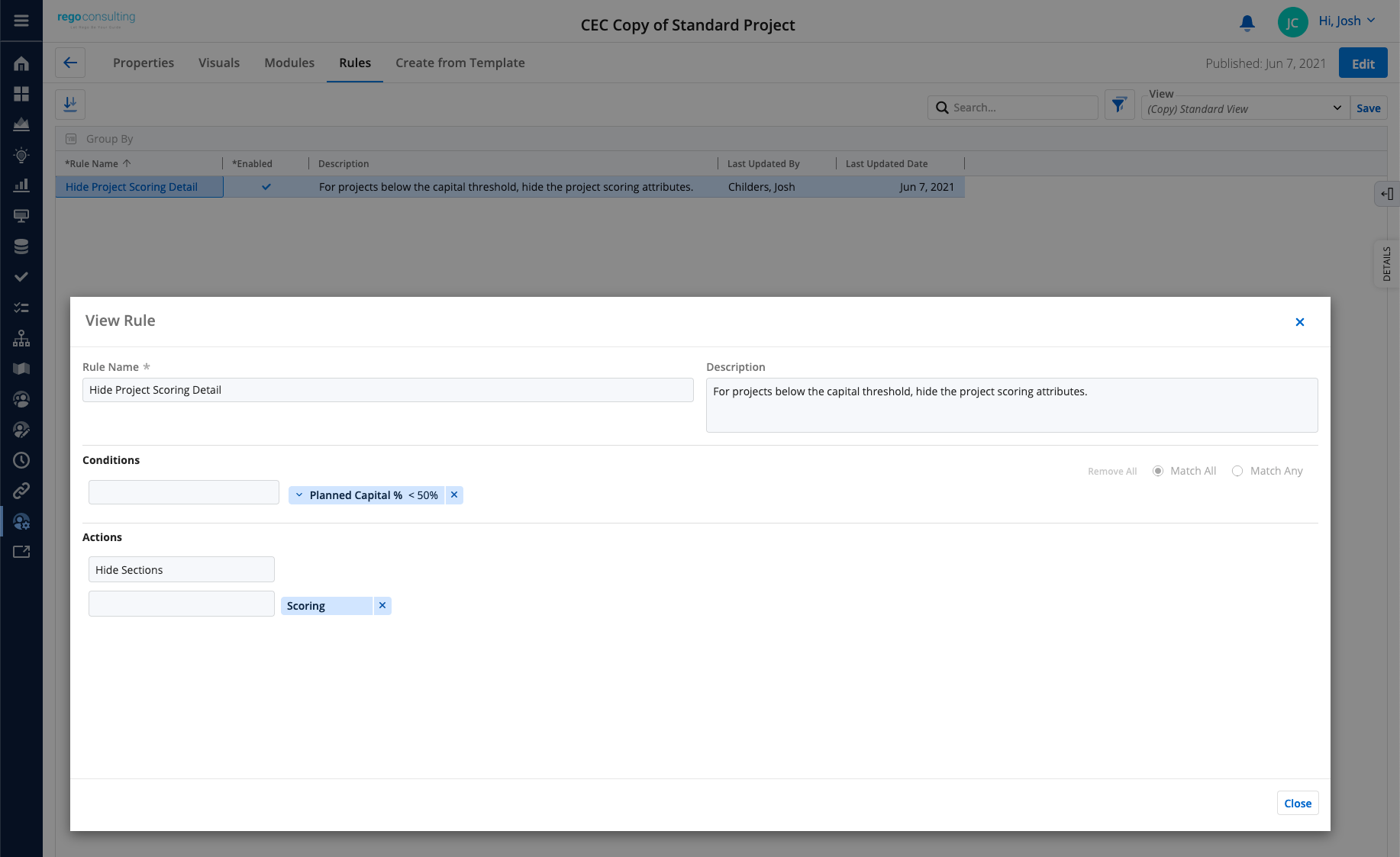This screenshot has width=1400, height=857.
Task: Switch to the Properties tab
Action: (144, 63)
